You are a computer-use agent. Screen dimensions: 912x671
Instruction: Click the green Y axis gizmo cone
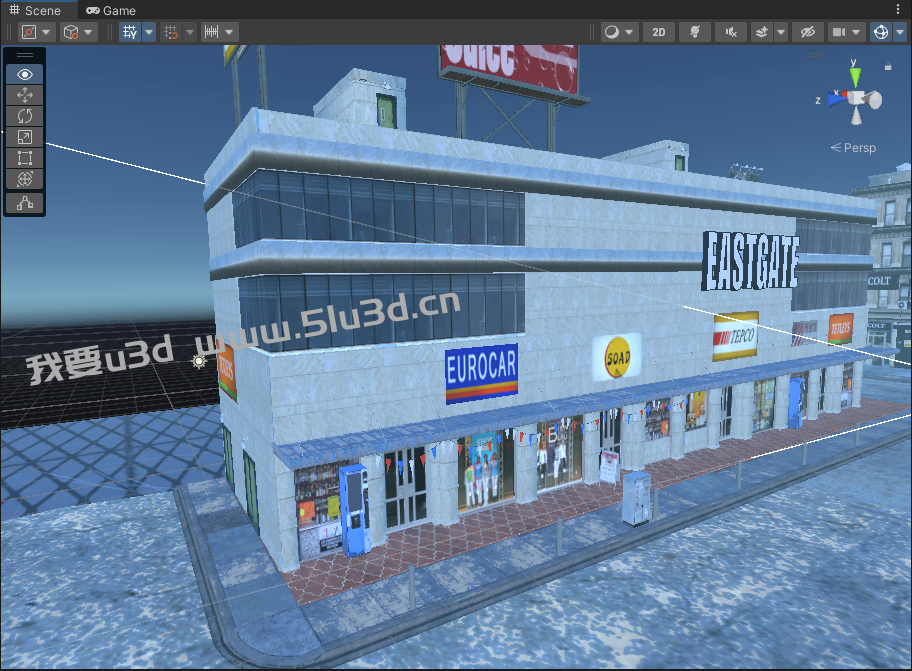tap(854, 77)
